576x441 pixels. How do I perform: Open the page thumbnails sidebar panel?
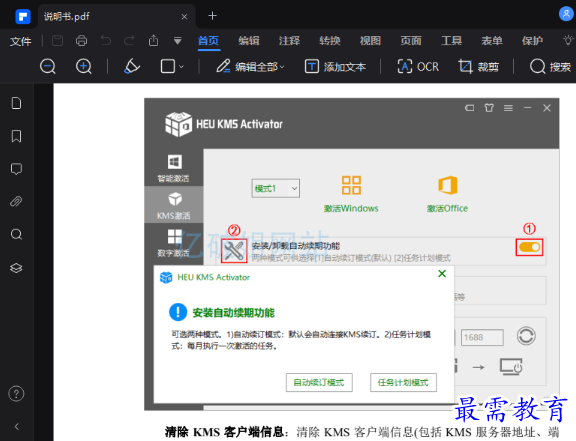click(x=16, y=103)
